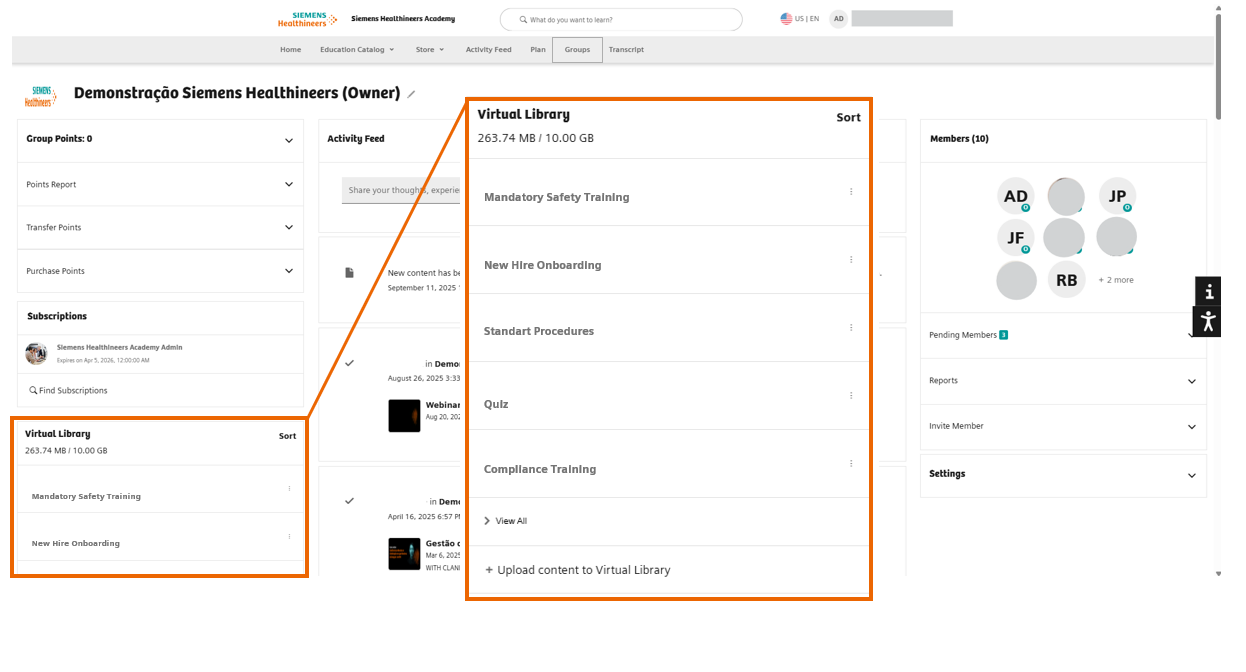The height and width of the screenshot is (672, 1246).
Task: Switch to the Transcript tab
Action: pyautogui.click(x=626, y=50)
